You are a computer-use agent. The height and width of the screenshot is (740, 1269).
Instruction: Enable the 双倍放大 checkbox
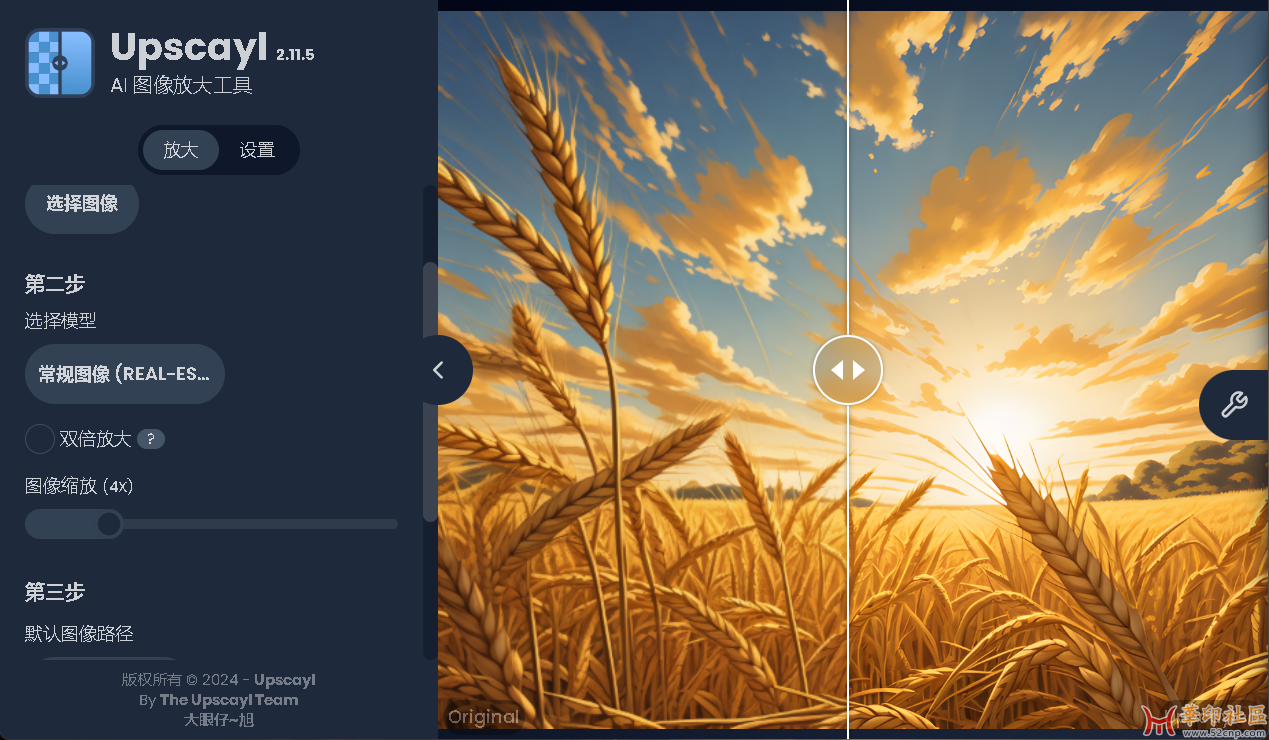pos(40,439)
